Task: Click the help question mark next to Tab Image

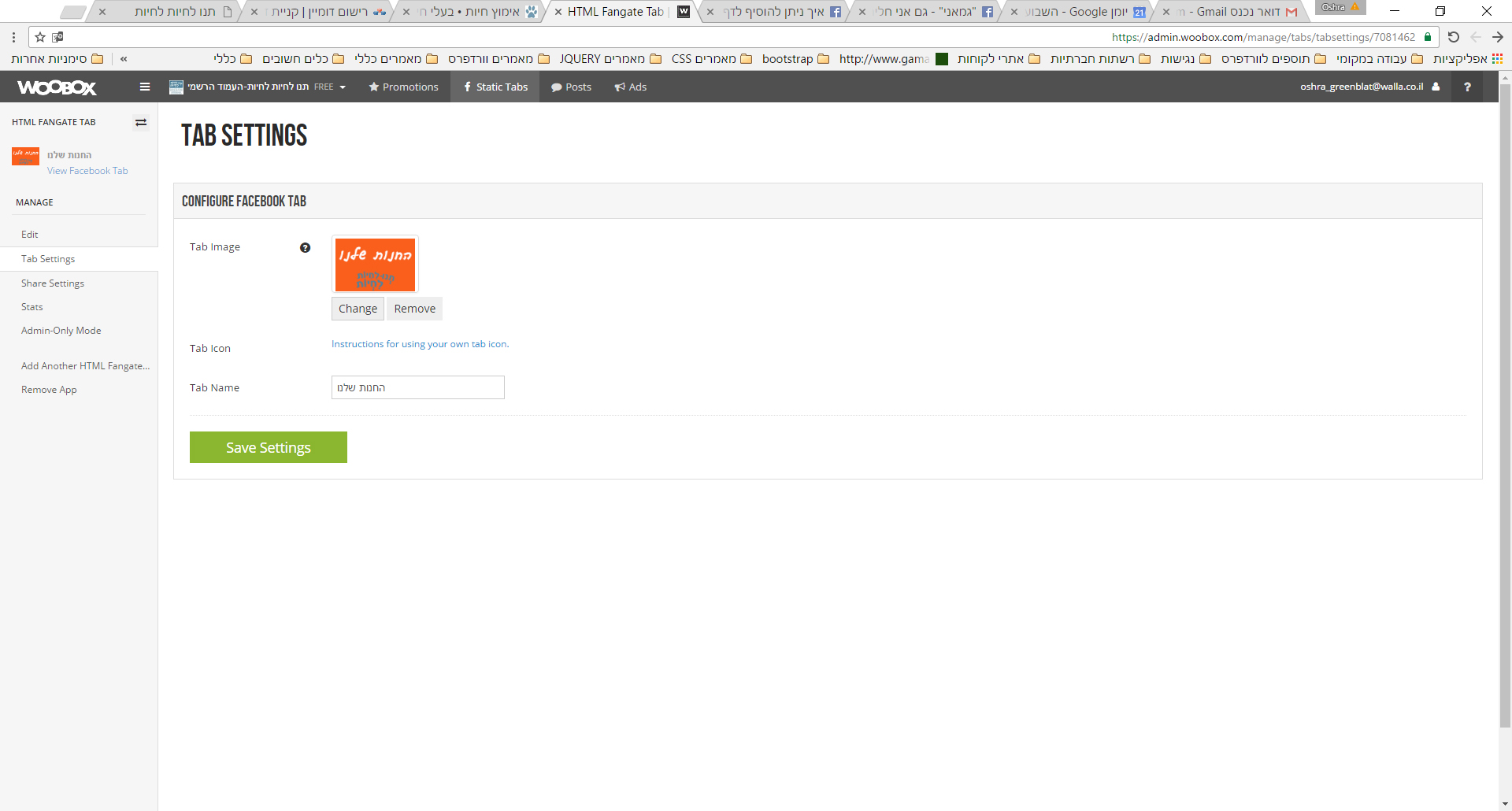Action: (305, 248)
